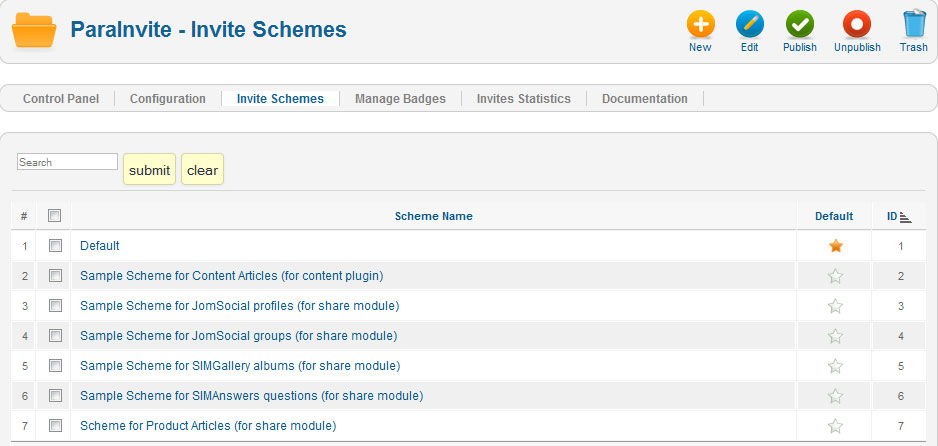Set JomSocial profiles scheme as default star

point(835,306)
